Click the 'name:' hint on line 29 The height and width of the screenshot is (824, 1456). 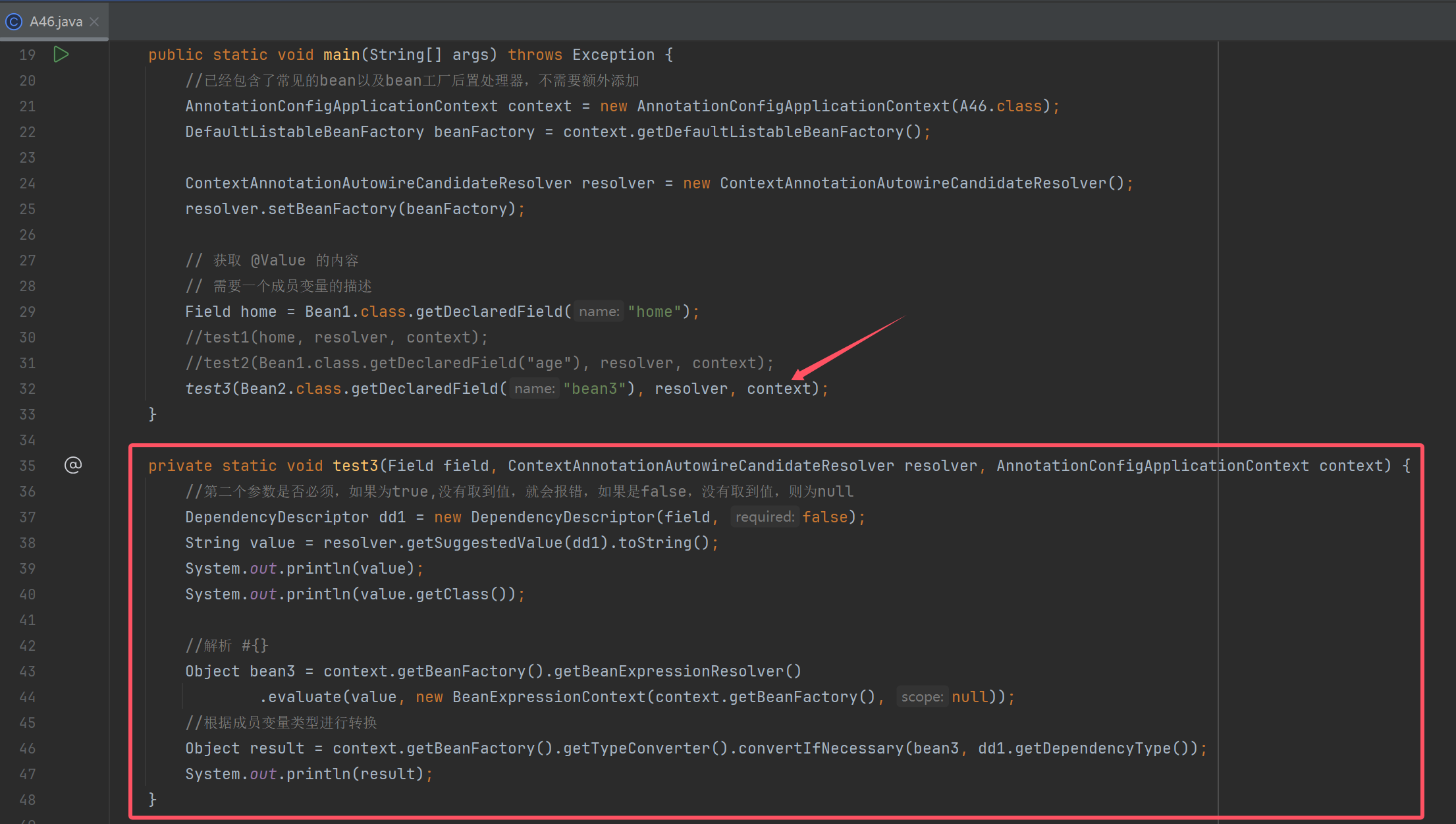[x=599, y=312]
